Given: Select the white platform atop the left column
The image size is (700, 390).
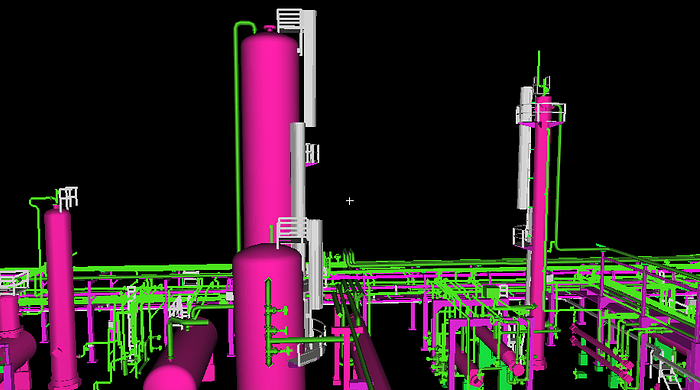Looking at the screenshot, I should tap(68, 198).
